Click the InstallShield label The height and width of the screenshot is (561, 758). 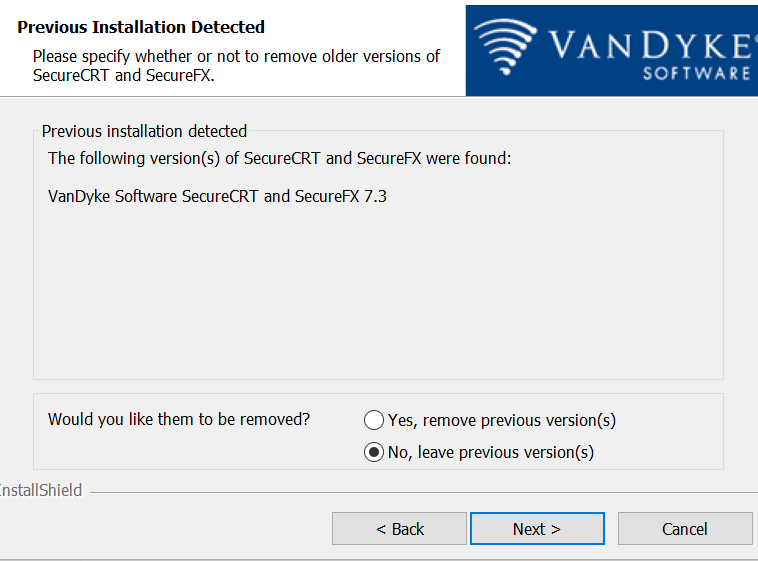(40, 491)
